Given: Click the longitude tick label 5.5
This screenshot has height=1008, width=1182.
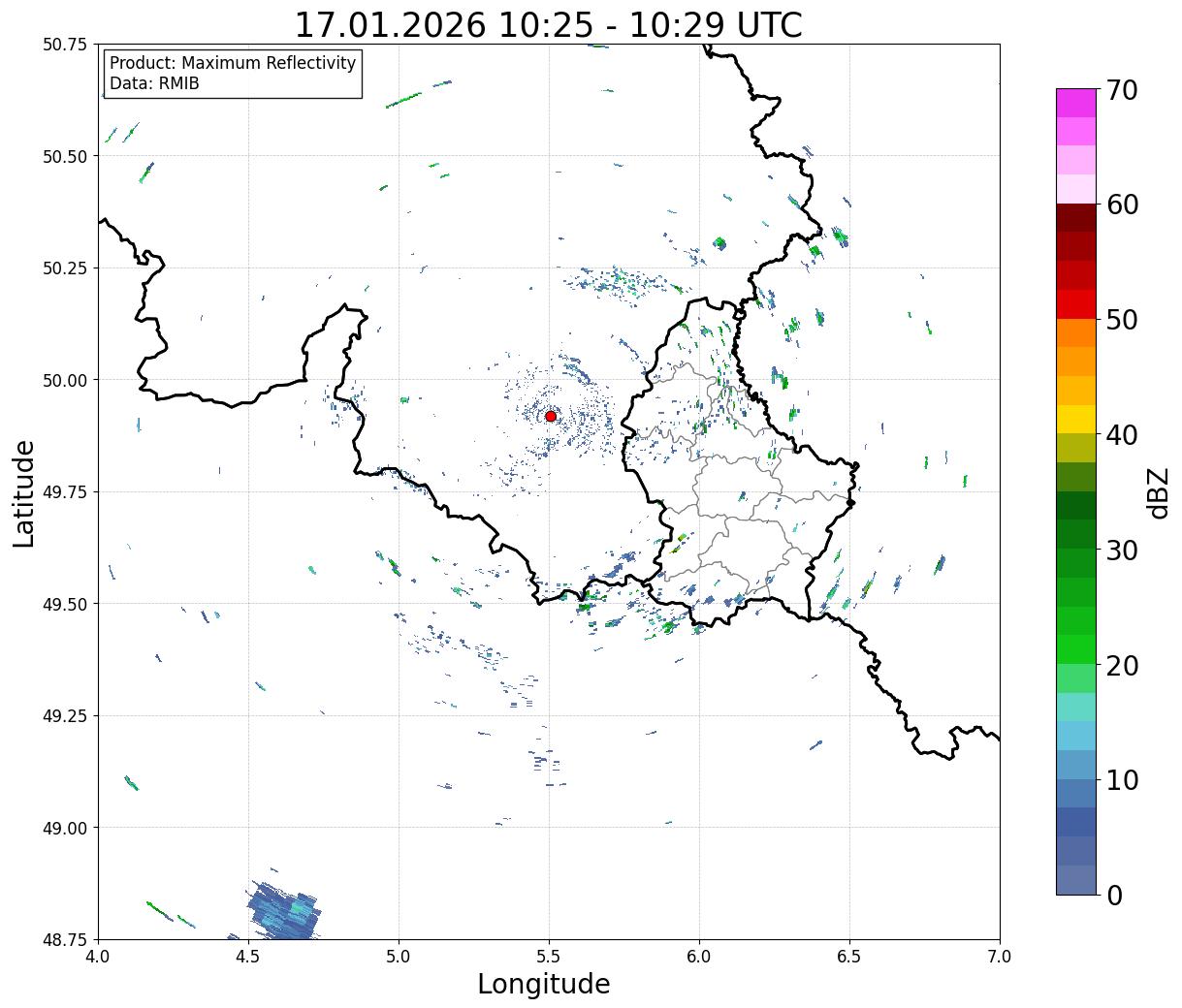Looking at the screenshot, I should tap(549, 957).
